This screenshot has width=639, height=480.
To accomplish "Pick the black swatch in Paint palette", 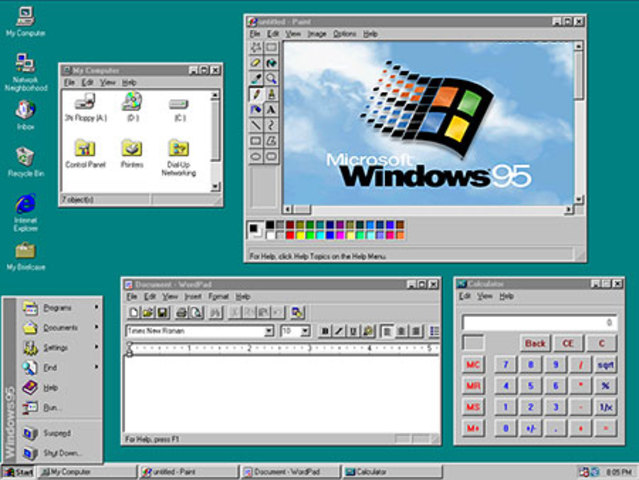I will (270, 225).
